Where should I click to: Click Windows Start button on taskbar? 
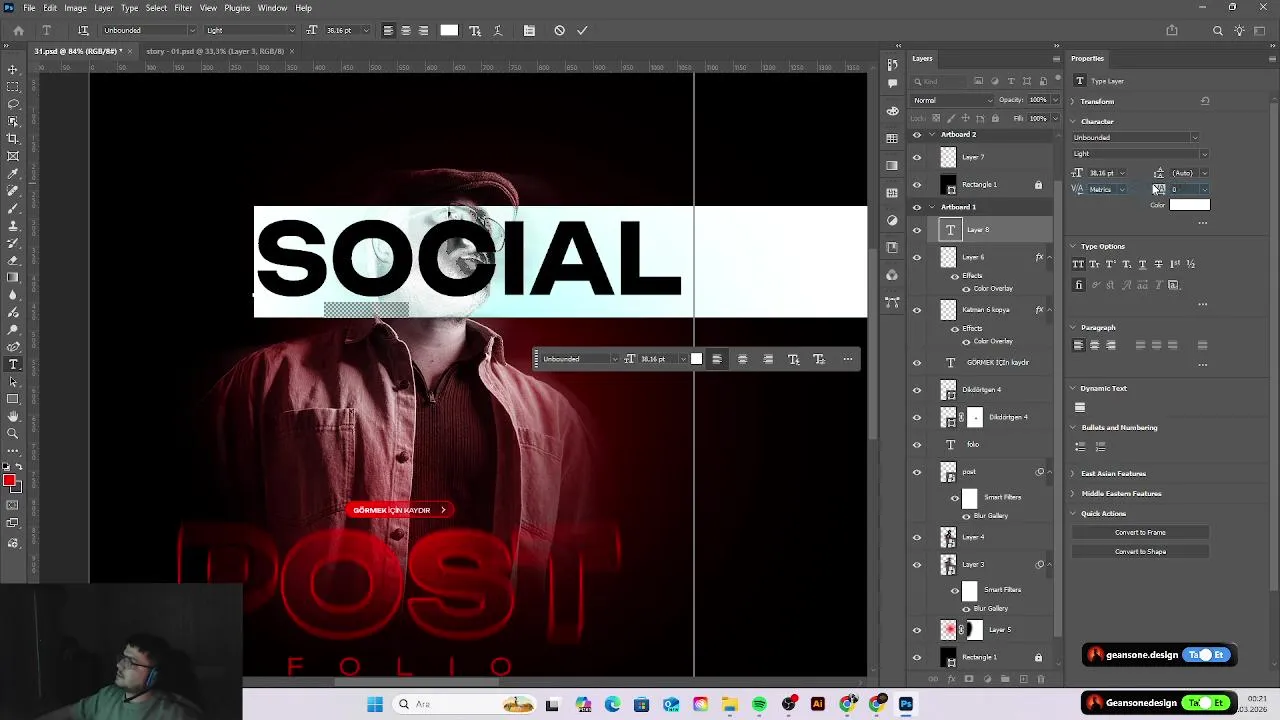375,704
